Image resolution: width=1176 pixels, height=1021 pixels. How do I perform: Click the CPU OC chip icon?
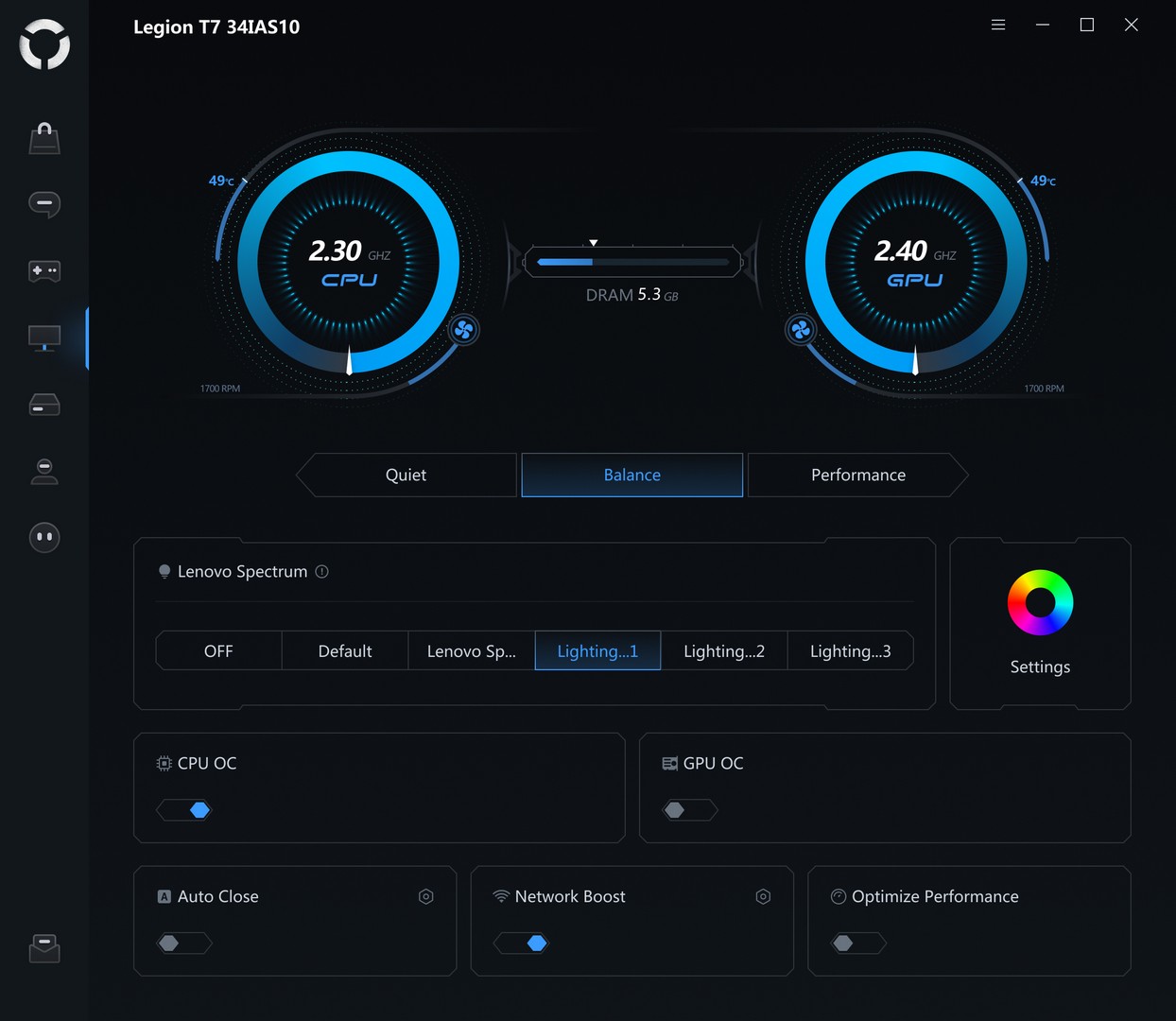click(x=164, y=763)
